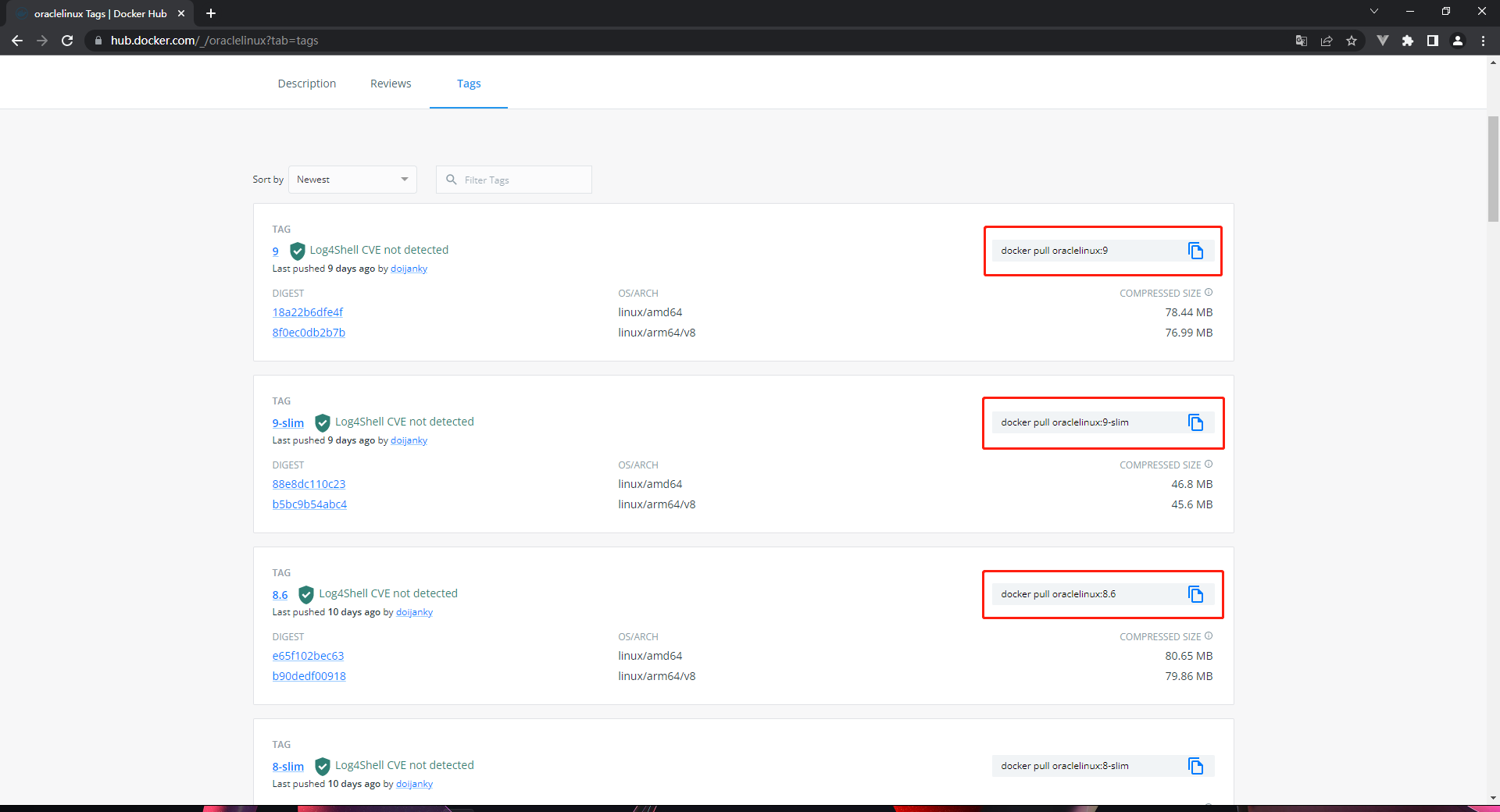Click the 46.8 MB size value

coord(1191,484)
